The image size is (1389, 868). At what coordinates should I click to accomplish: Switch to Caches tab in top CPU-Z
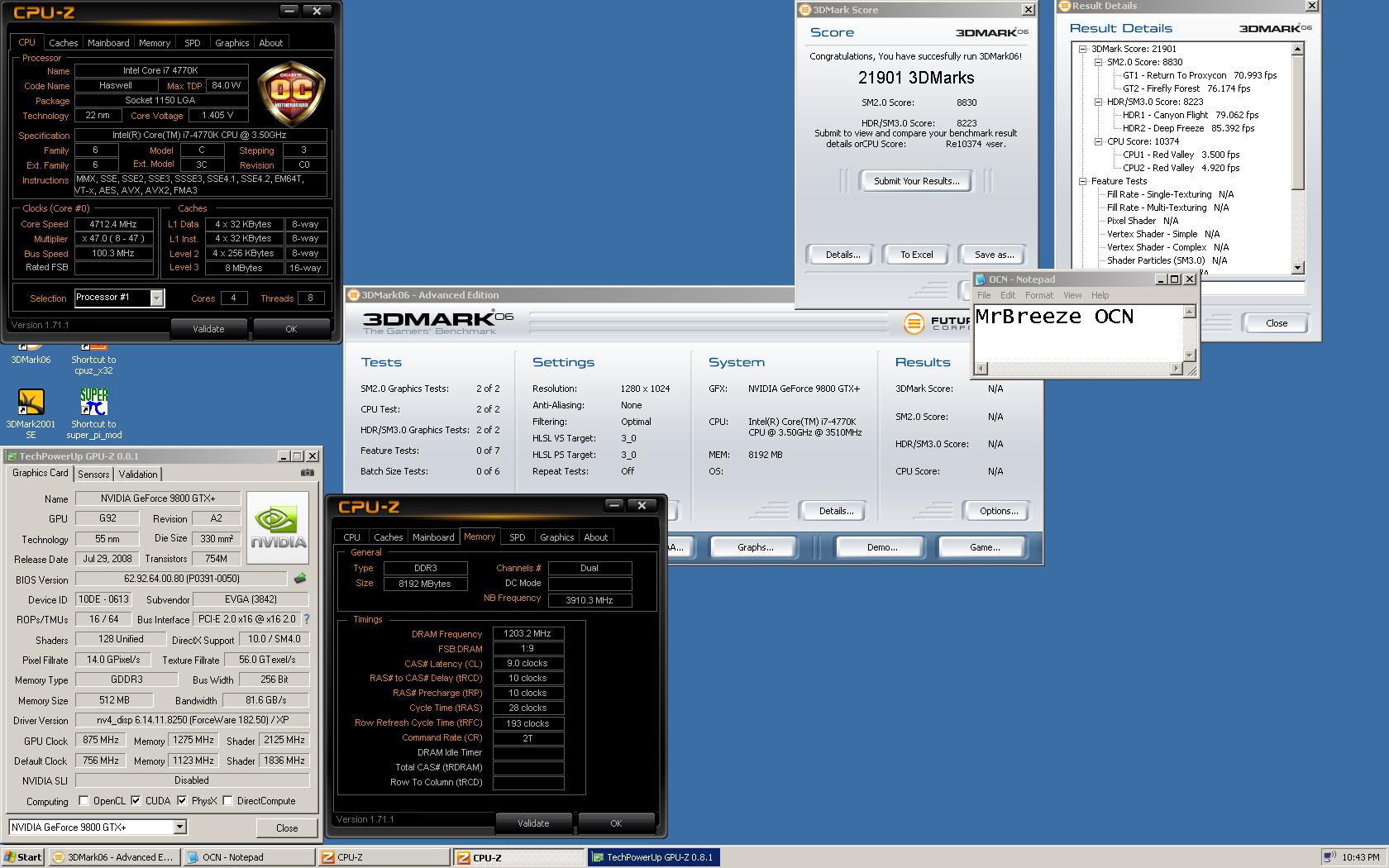tap(63, 43)
